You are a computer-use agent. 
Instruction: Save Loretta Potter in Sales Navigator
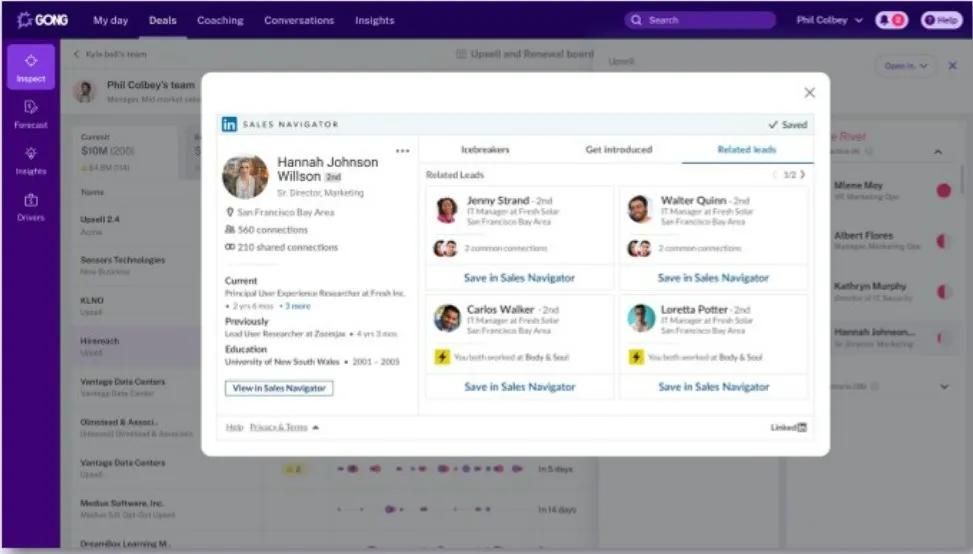point(714,386)
